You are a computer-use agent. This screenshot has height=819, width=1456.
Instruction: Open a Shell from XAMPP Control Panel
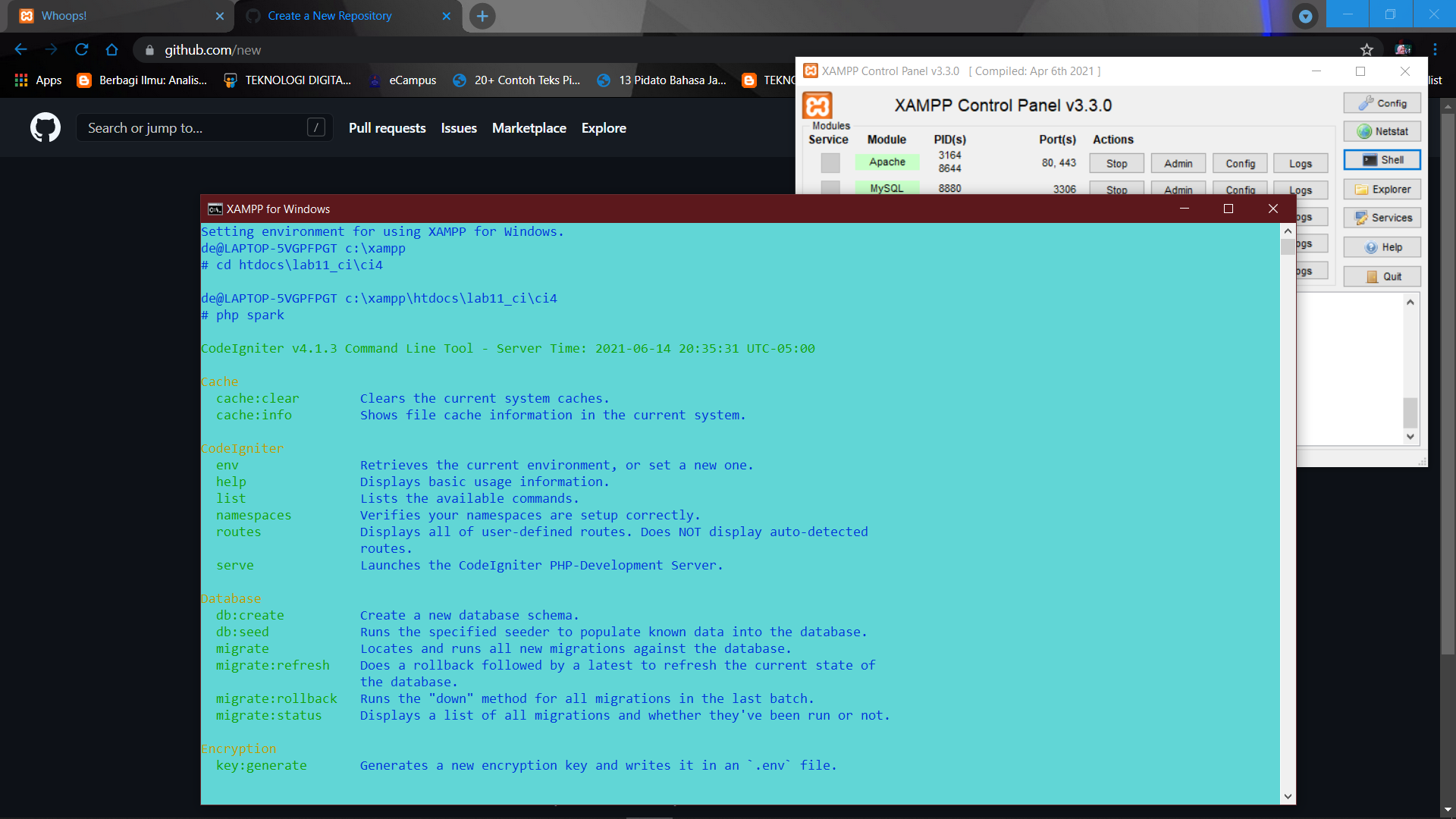1382,159
